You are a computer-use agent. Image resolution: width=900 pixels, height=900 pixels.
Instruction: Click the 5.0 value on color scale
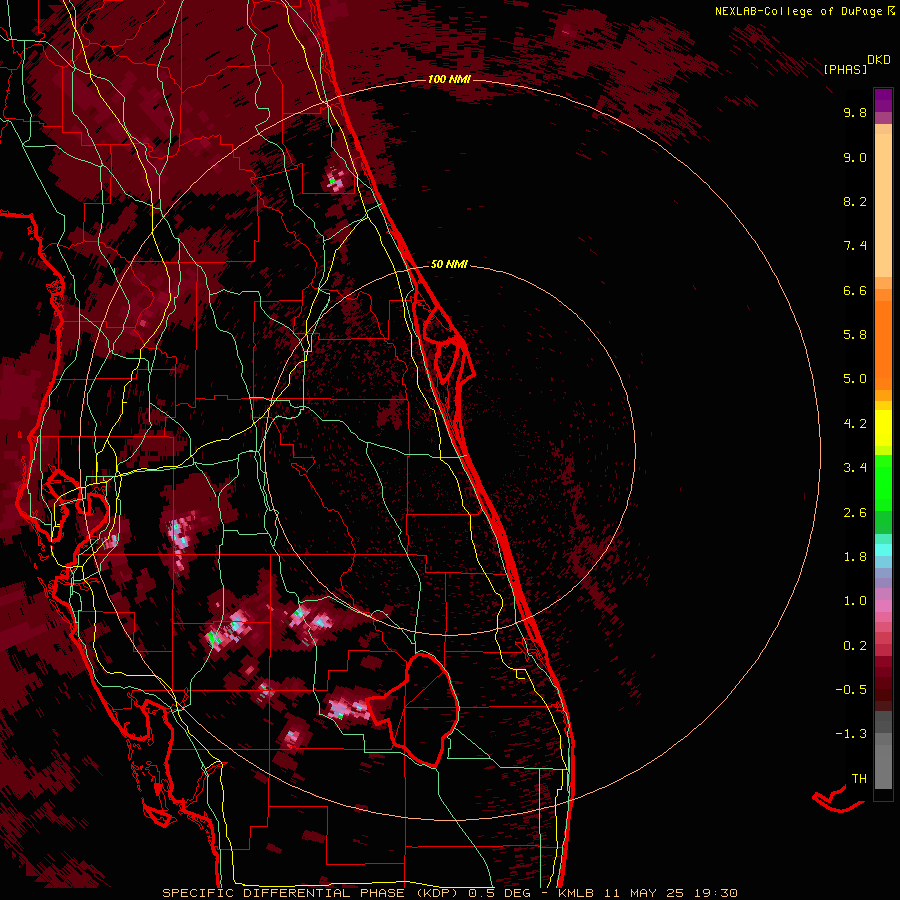pos(855,379)
